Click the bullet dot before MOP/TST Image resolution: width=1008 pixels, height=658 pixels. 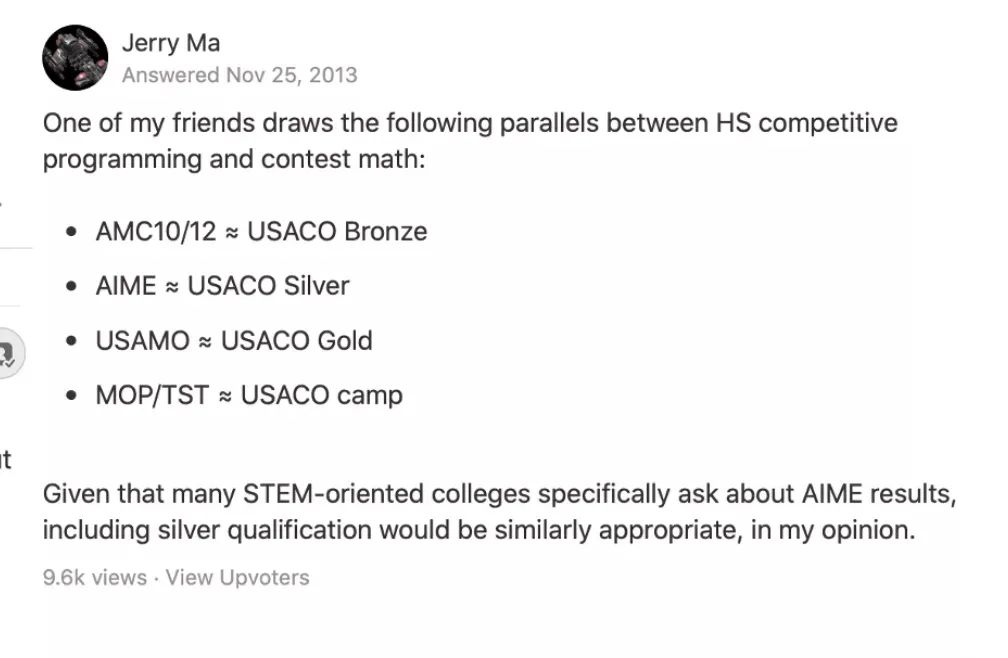pos(71,395)
